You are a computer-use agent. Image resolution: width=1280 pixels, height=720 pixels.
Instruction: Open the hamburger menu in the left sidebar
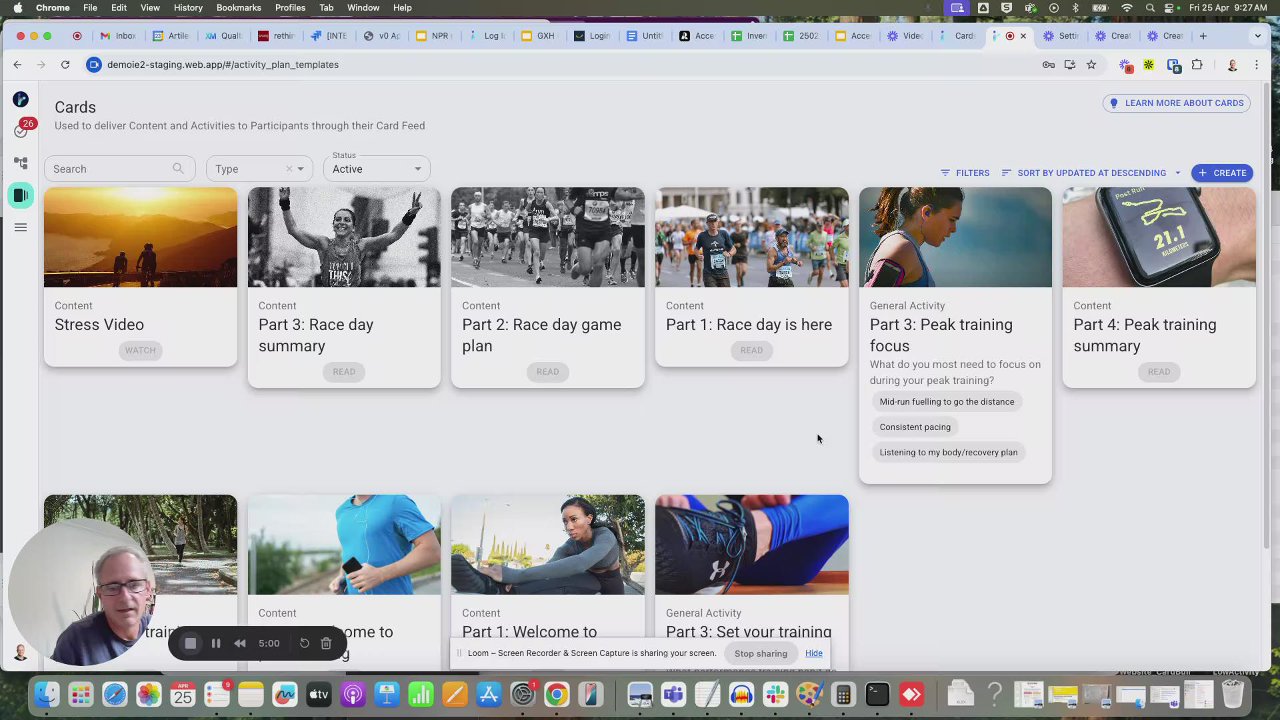(x=21, y=227)
